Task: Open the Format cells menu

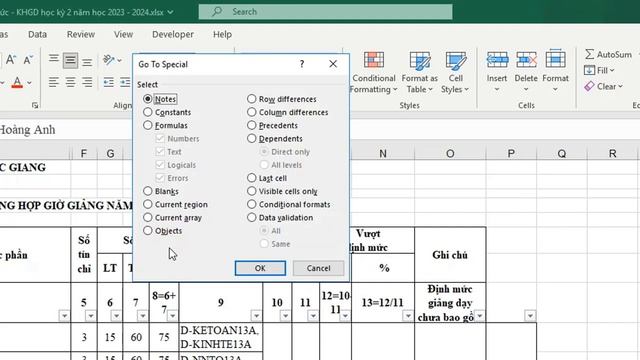Action: 555,72
